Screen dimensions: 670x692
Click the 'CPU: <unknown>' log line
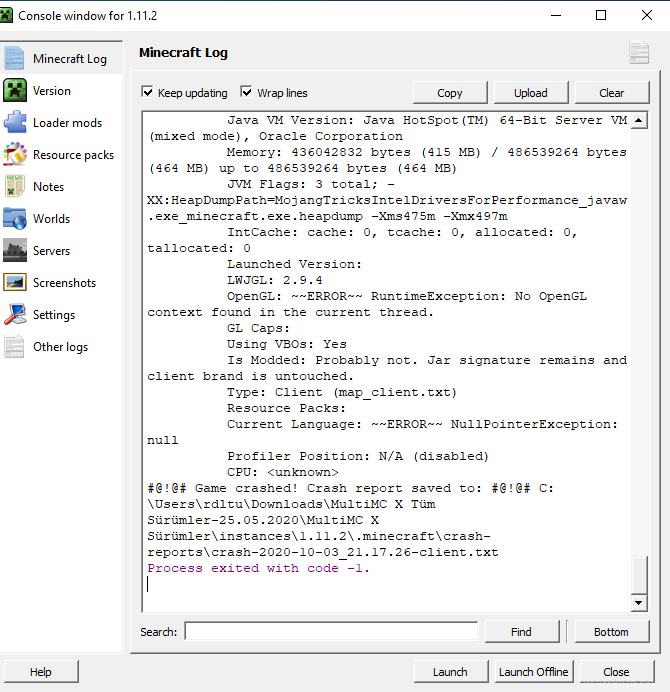[282, 472]
